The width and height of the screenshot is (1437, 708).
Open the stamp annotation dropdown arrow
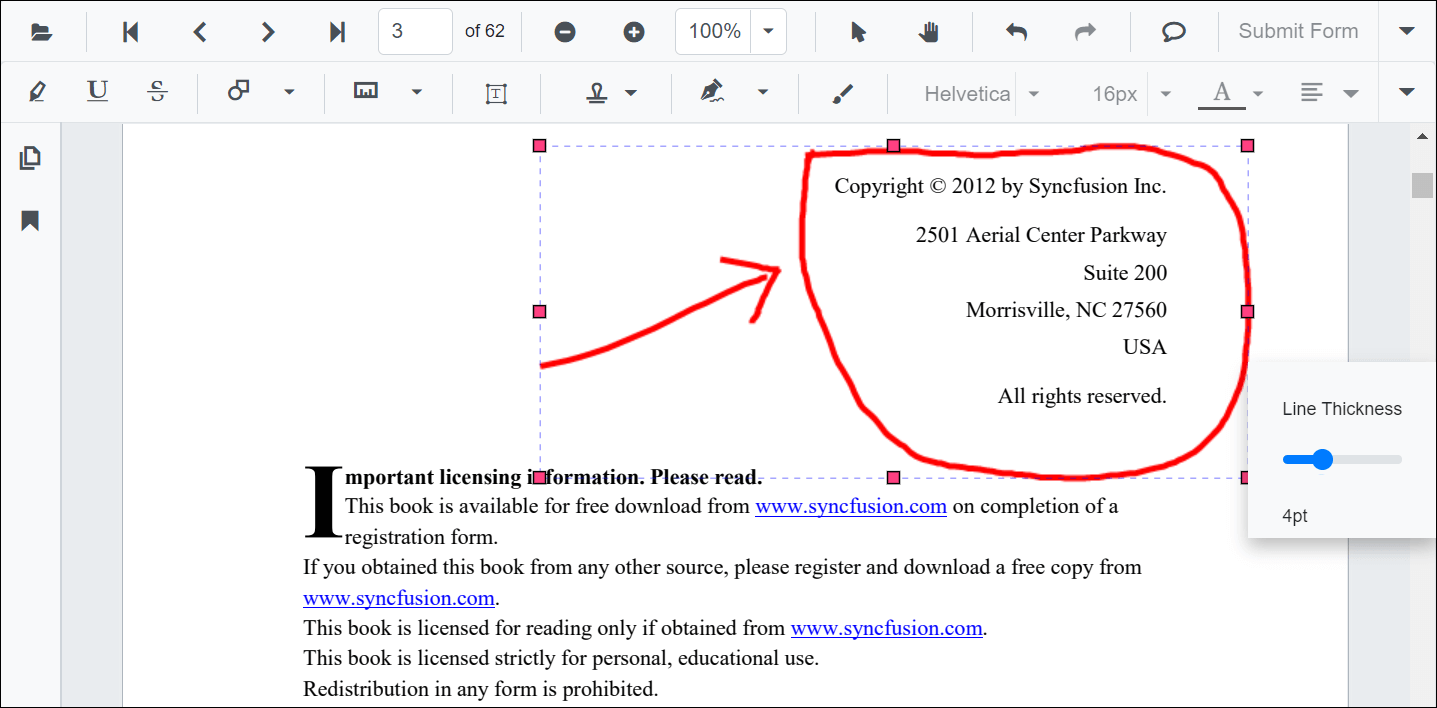click(x=631, y=93)
